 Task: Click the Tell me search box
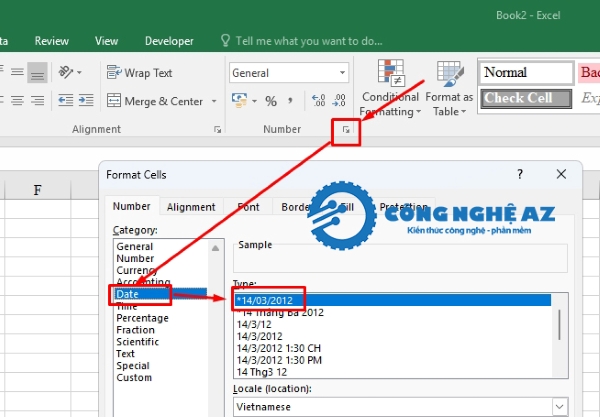309,41
